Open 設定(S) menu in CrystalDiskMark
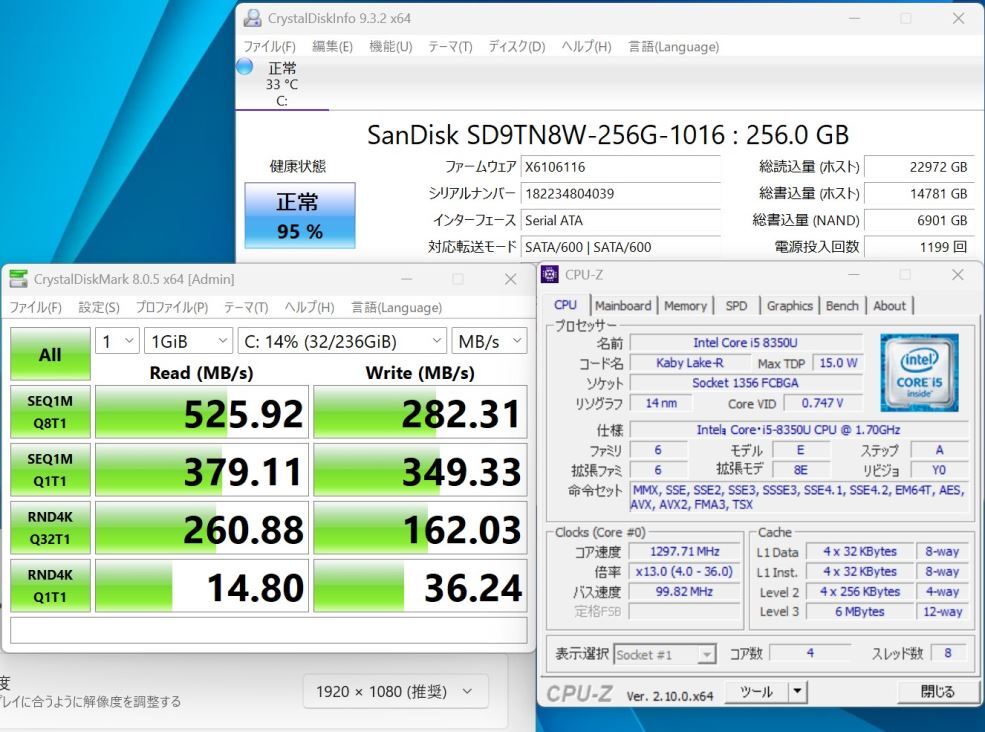 [x=99, y=307]
